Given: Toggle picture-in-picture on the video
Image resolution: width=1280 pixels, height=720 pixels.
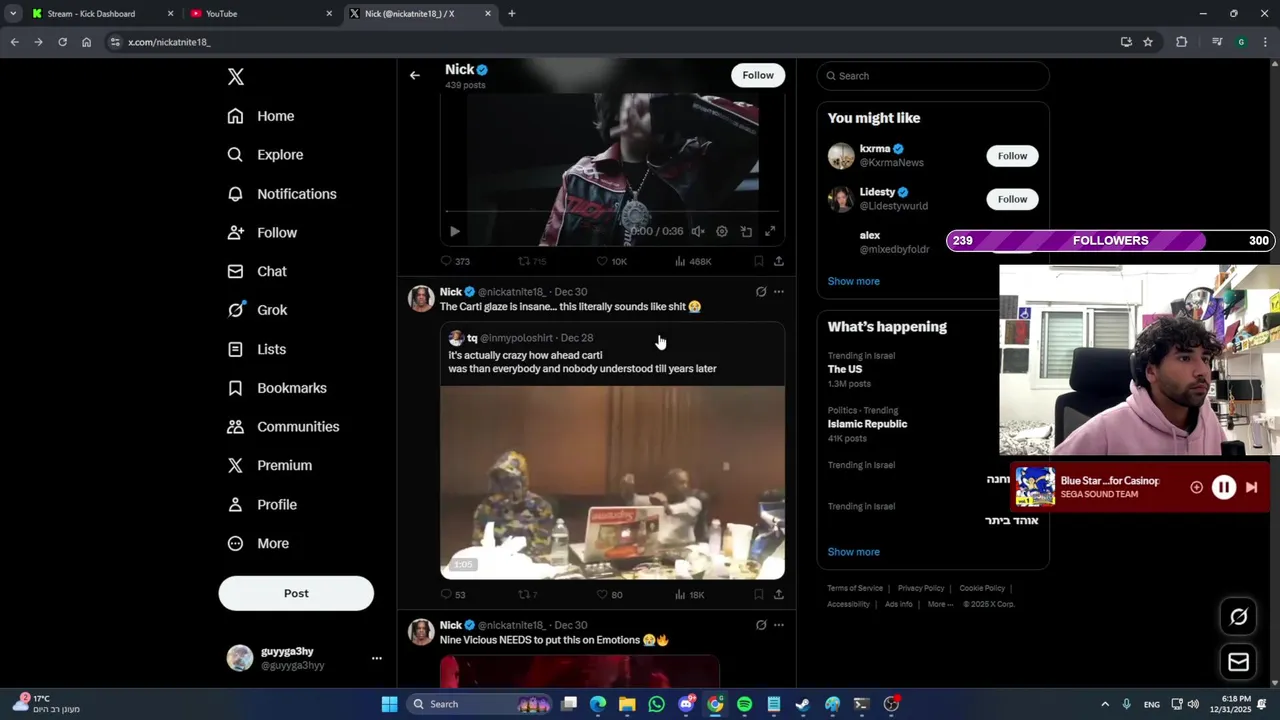Looking at the screenshot, I should pyautogui.click(x=746, y=231).
